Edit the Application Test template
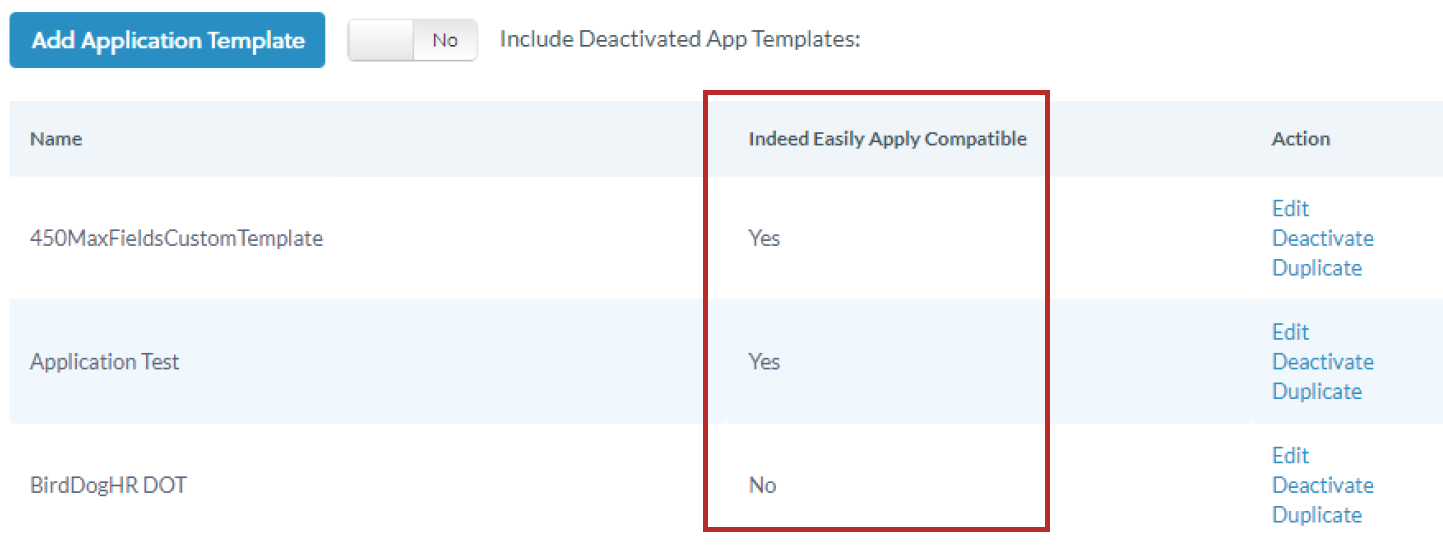This screenshot has width=1443, height=545. point(1290,332)
